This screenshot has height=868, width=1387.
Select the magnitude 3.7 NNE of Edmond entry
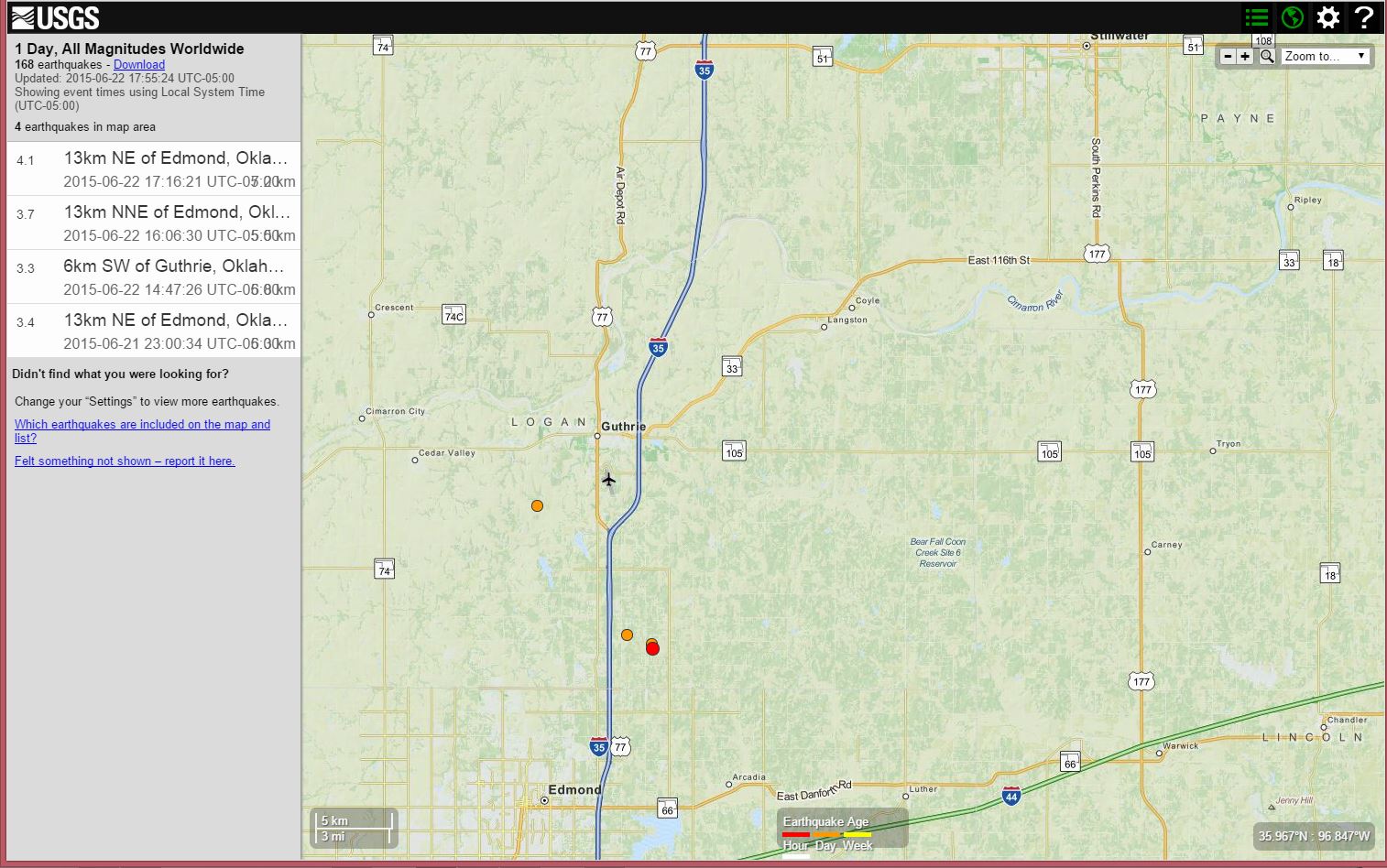154,222
